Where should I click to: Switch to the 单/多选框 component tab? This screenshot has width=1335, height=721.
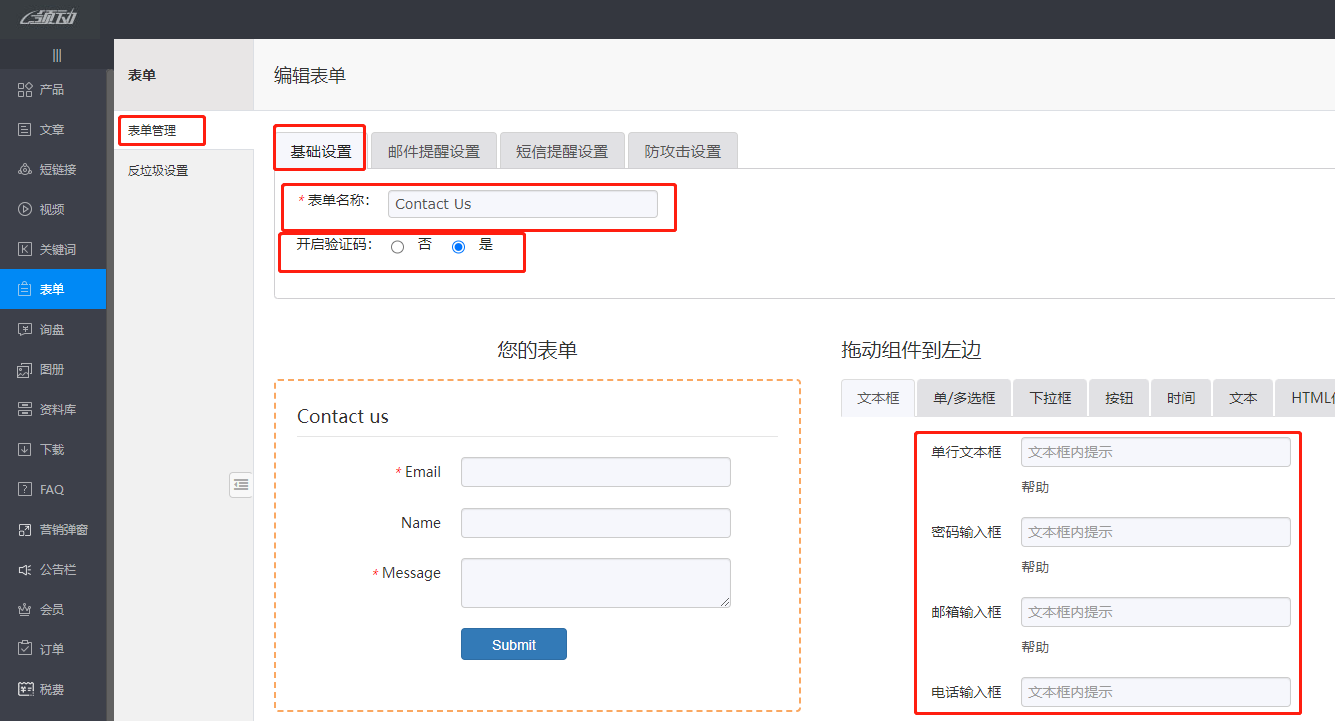pyautogui.click(x=964, y=398)
